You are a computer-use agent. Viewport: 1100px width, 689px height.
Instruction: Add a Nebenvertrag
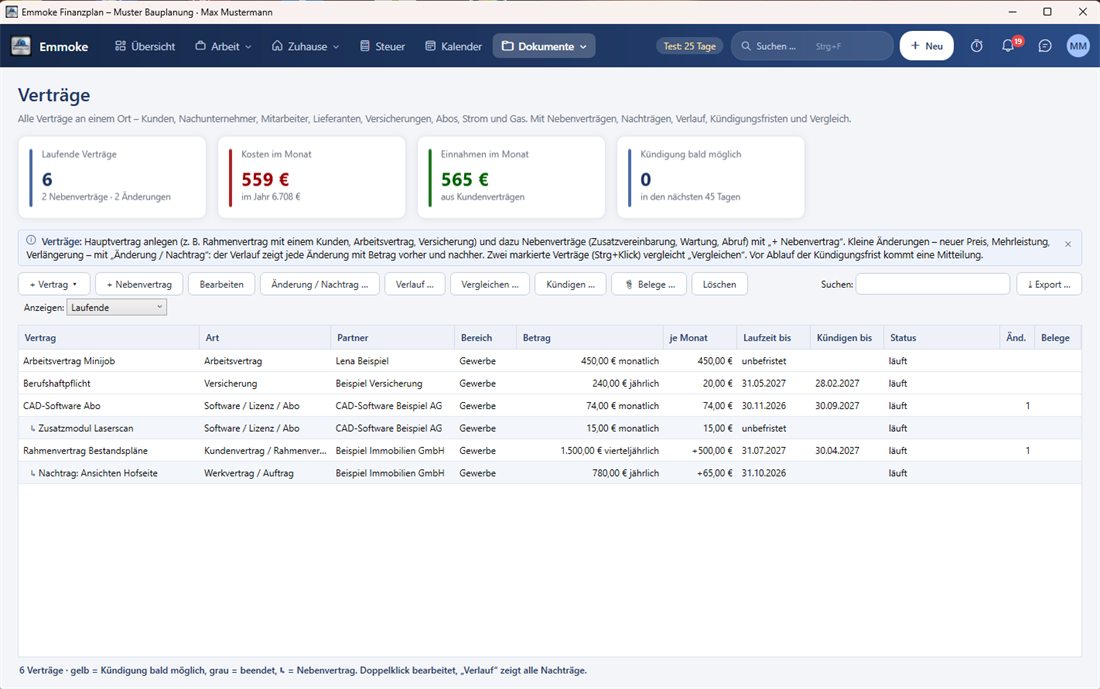(139, 284)
